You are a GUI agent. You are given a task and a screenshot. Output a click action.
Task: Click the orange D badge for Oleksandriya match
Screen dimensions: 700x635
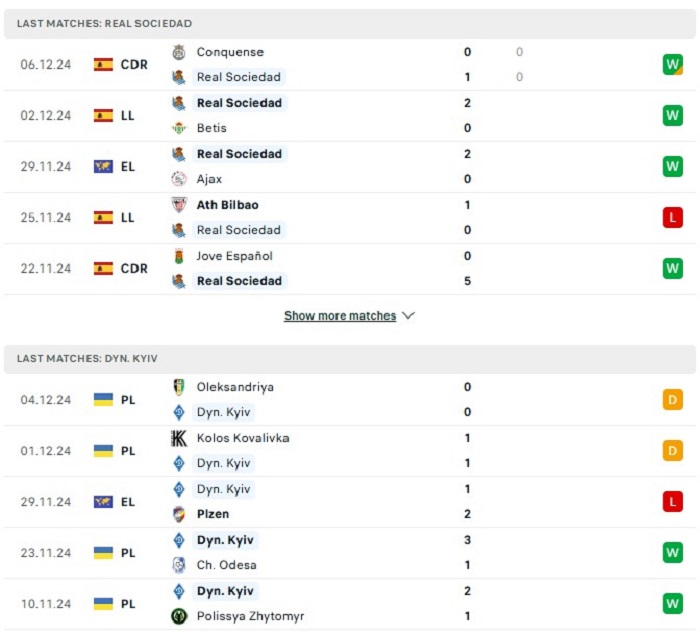point(673,400)
